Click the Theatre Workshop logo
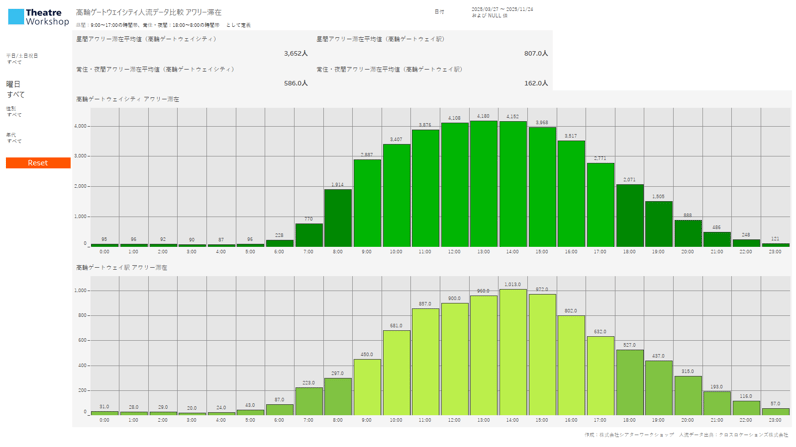The height and width of the screenshot is (447, 796). [x=38, y=17]
